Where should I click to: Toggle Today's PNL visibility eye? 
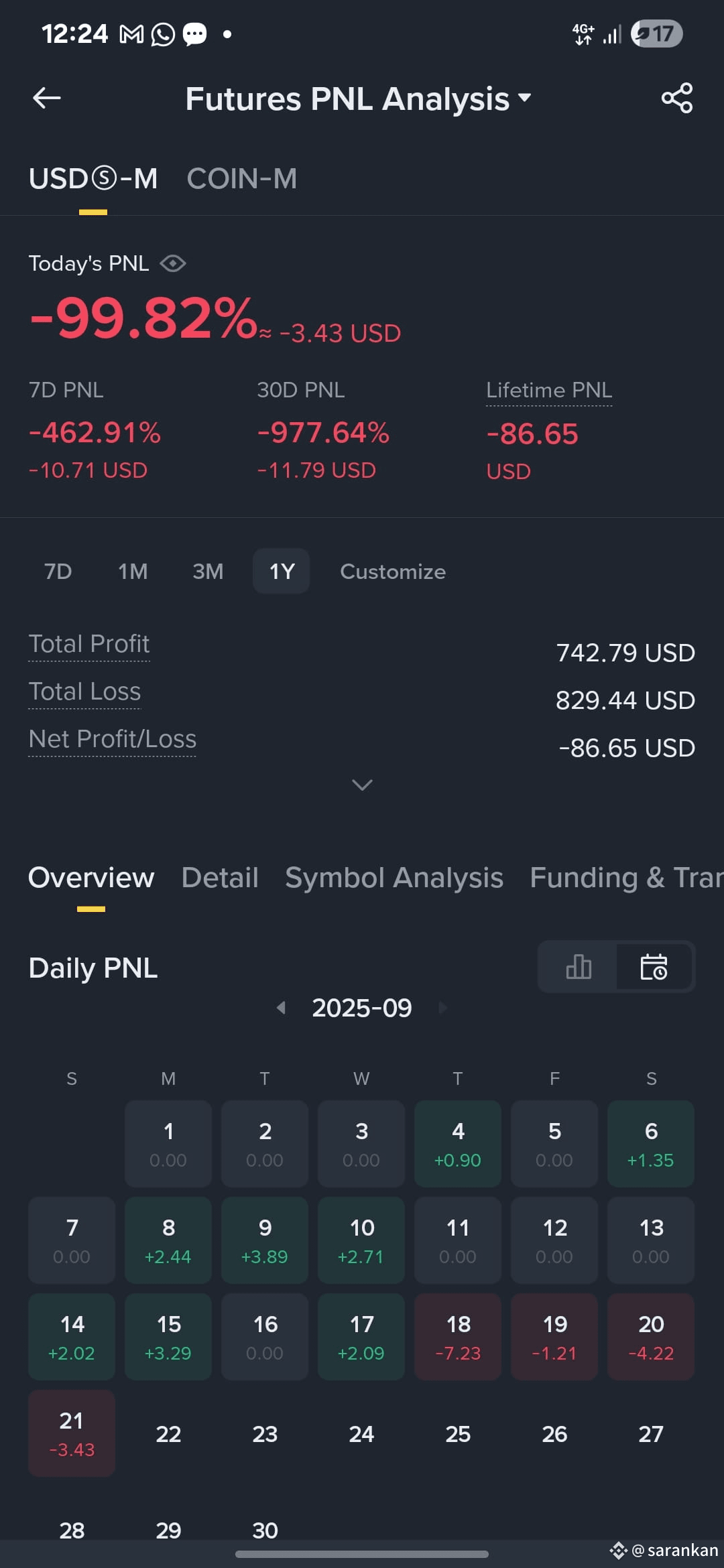click(173, 263)
